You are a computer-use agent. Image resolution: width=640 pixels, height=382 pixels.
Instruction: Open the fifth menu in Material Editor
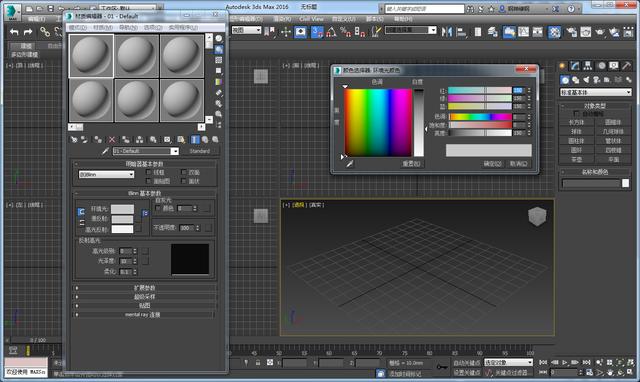(183, 27)
